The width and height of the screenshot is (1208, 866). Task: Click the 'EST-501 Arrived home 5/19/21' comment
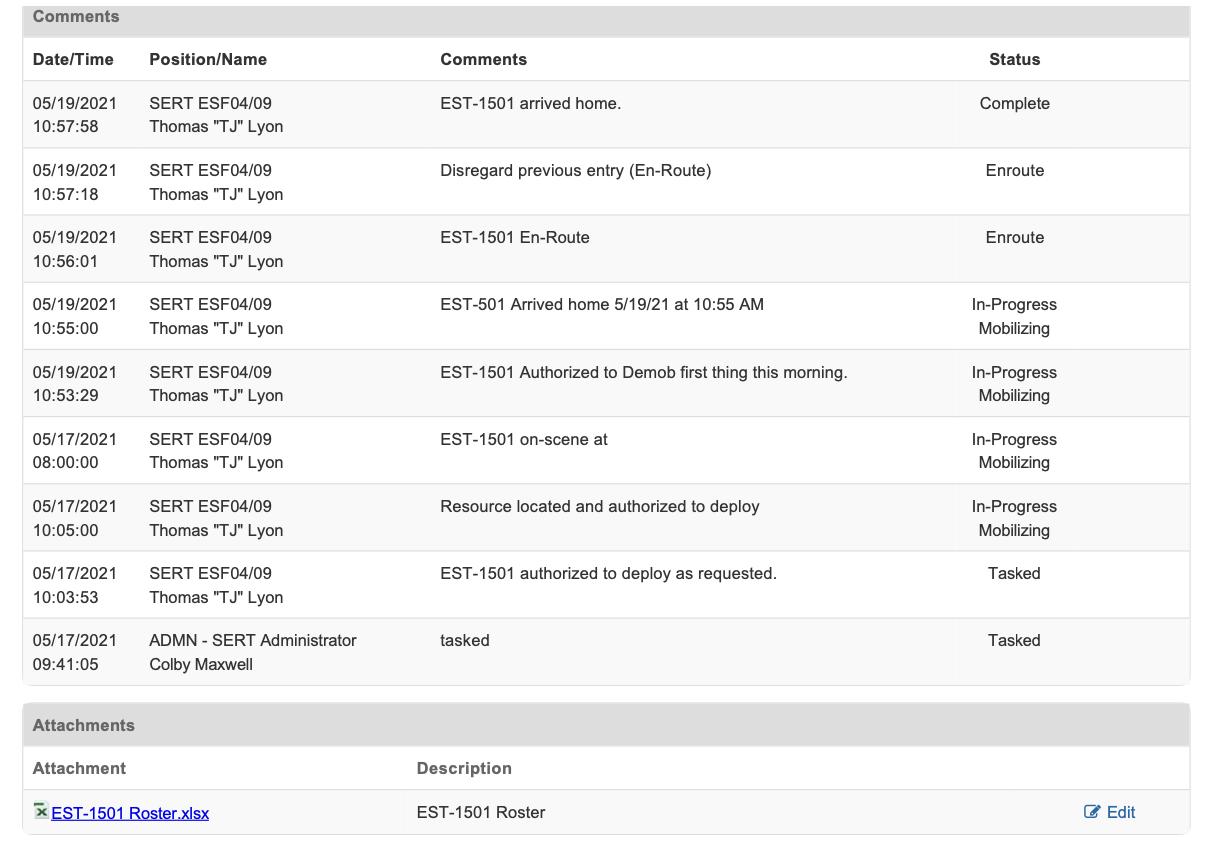click(x=601, y=304)
